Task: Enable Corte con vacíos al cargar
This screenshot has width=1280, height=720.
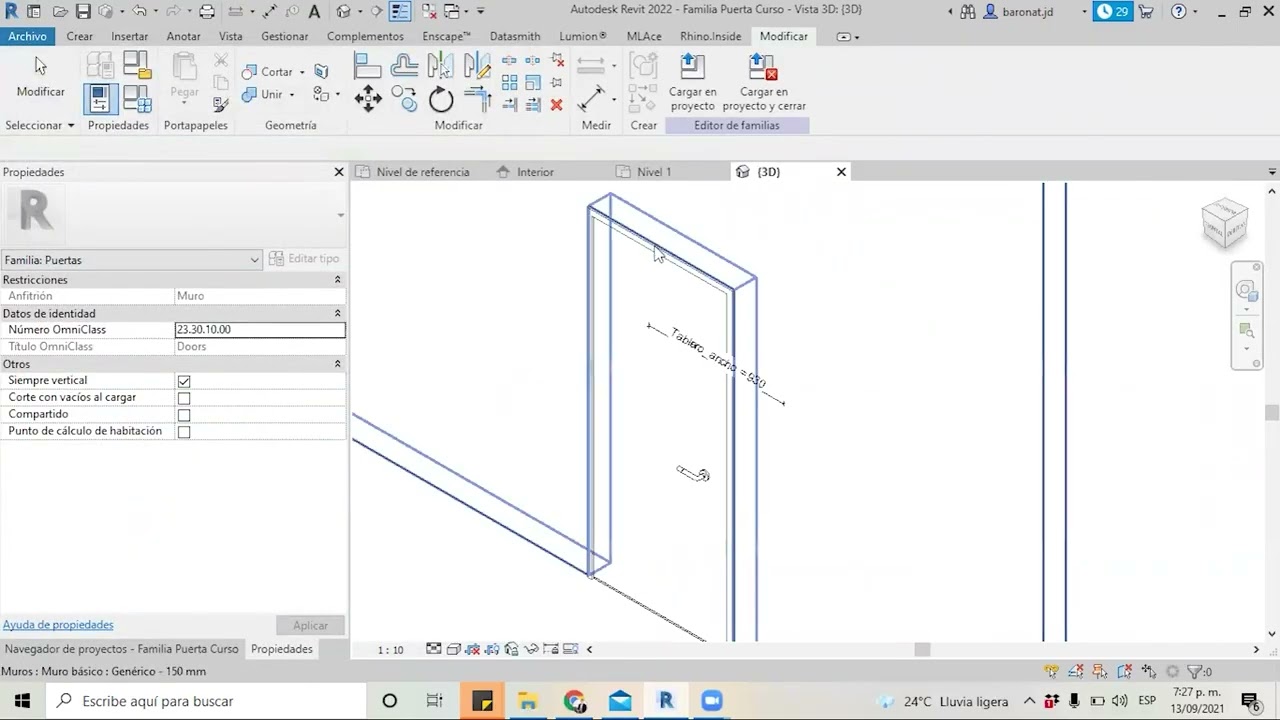Action: tap(184, 398)
